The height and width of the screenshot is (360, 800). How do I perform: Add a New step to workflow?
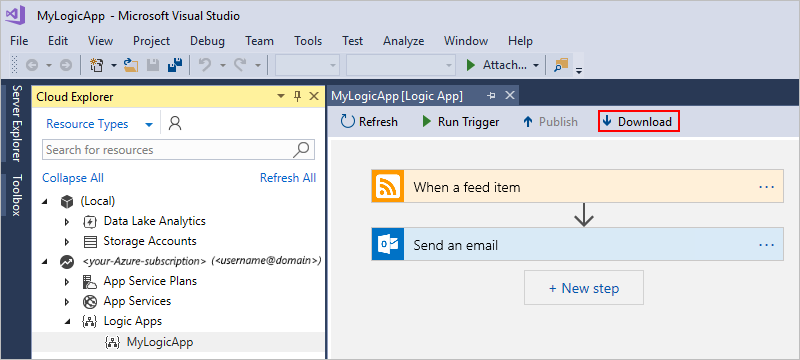click(584, 288)
